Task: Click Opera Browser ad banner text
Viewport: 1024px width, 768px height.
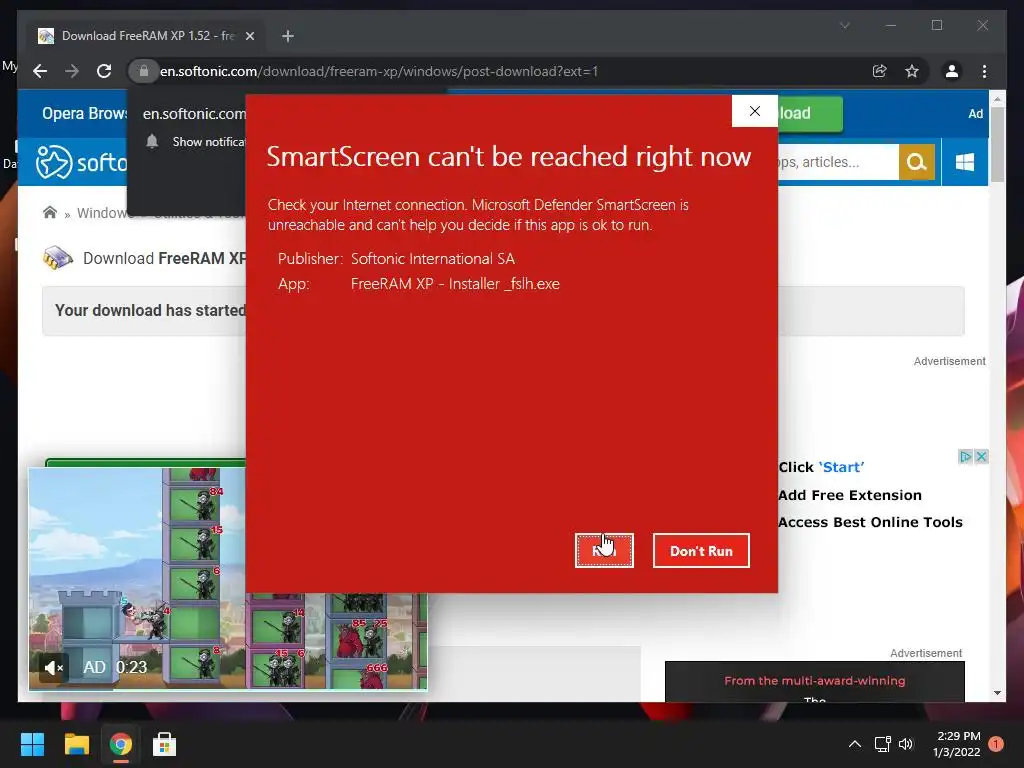Action: pyautogui.click(x=84, y=114)
